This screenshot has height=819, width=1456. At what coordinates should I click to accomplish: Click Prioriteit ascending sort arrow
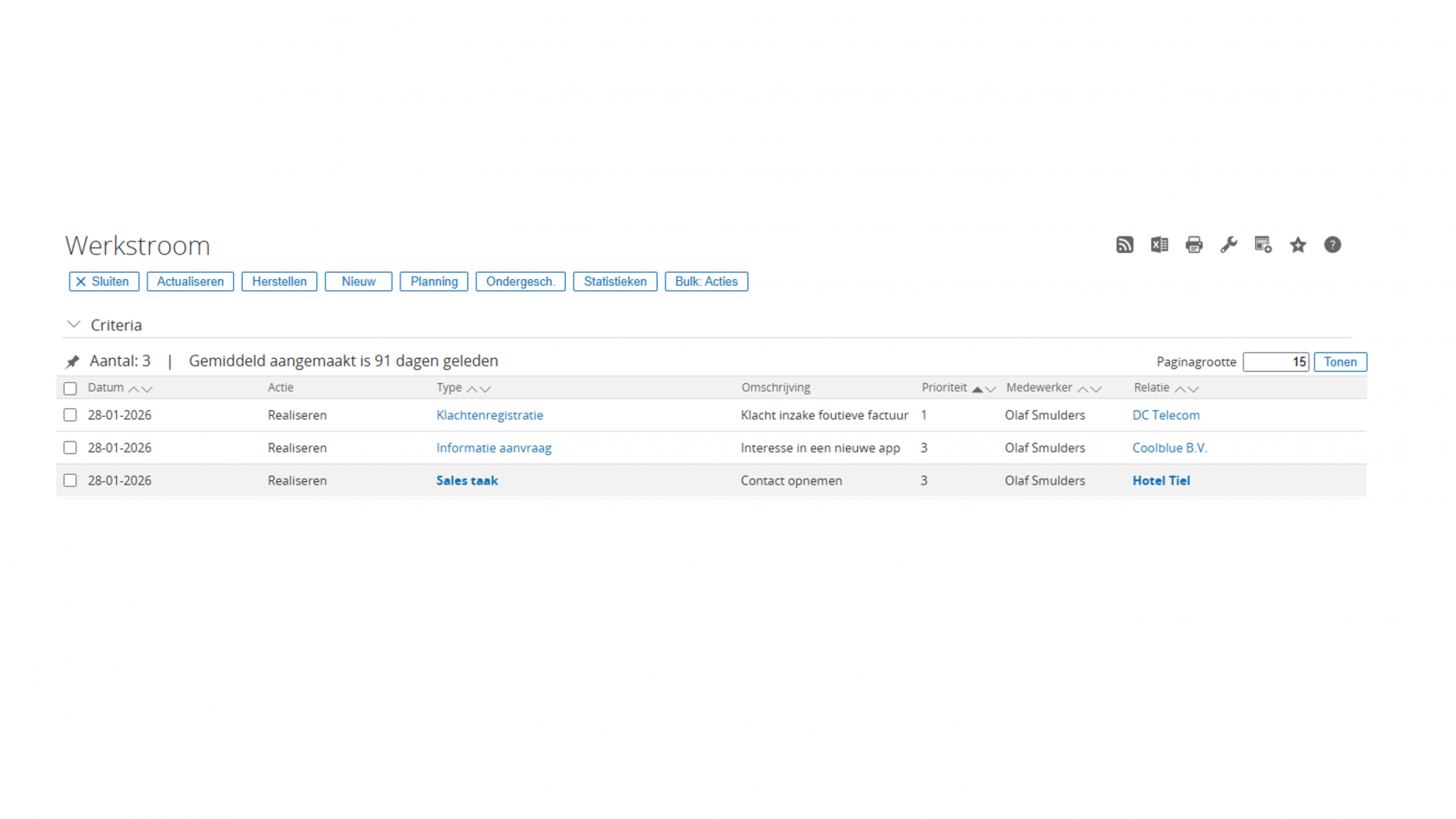click(x=977, y=389)
